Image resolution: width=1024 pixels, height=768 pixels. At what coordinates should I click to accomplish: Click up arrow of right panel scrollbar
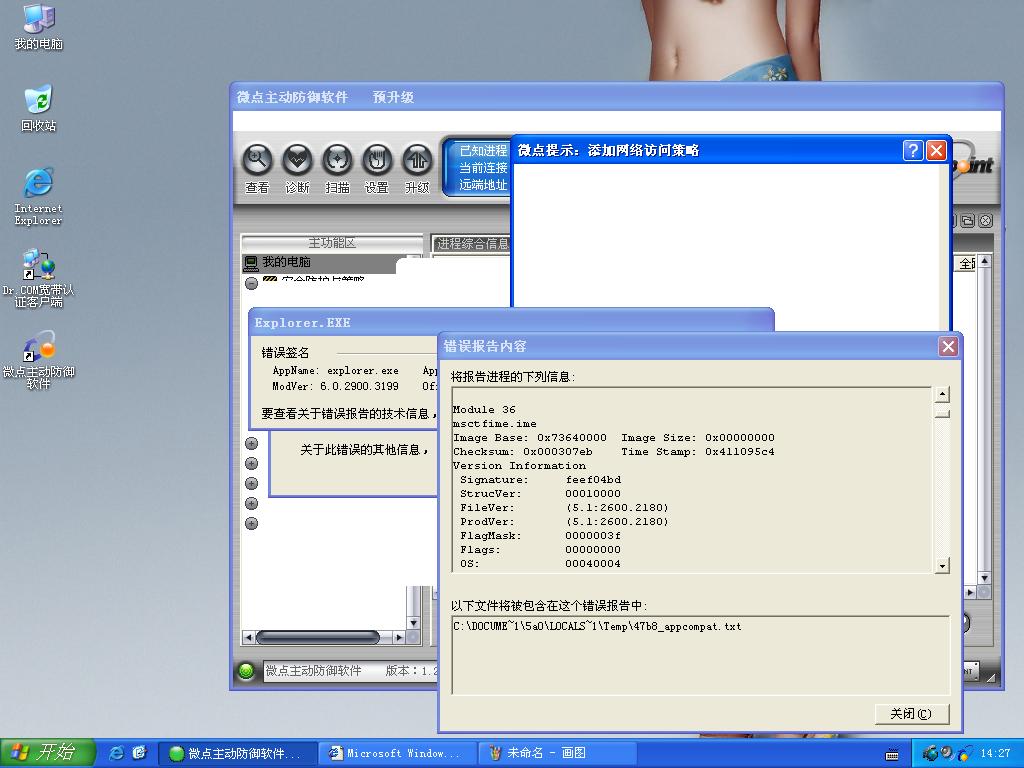tap(985, 261)
